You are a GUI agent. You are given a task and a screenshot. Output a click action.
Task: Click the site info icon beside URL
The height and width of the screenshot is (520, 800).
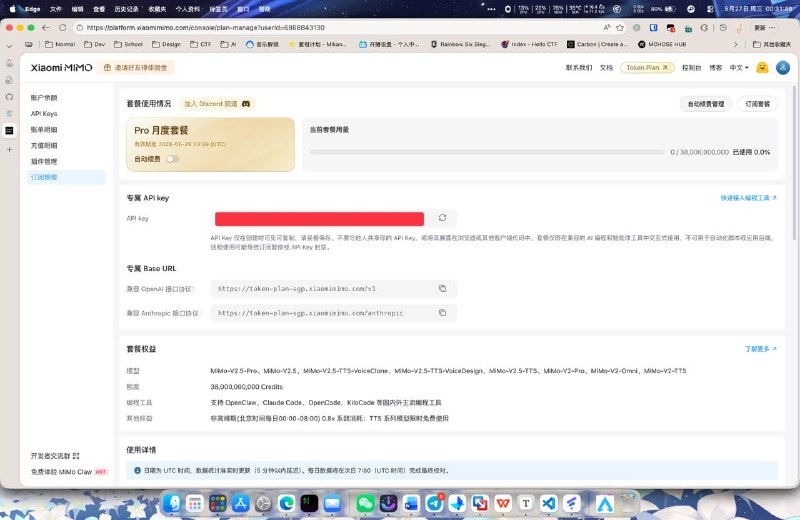(x=80, y=28)
